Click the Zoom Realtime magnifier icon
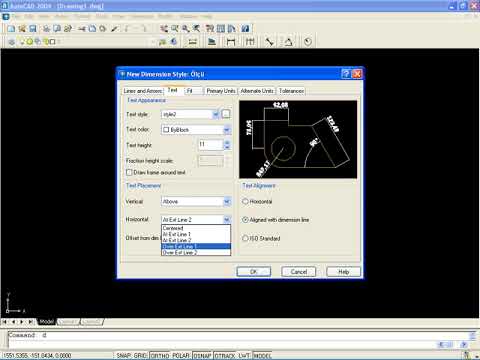The image size is (480, 360). click(175, 29)
